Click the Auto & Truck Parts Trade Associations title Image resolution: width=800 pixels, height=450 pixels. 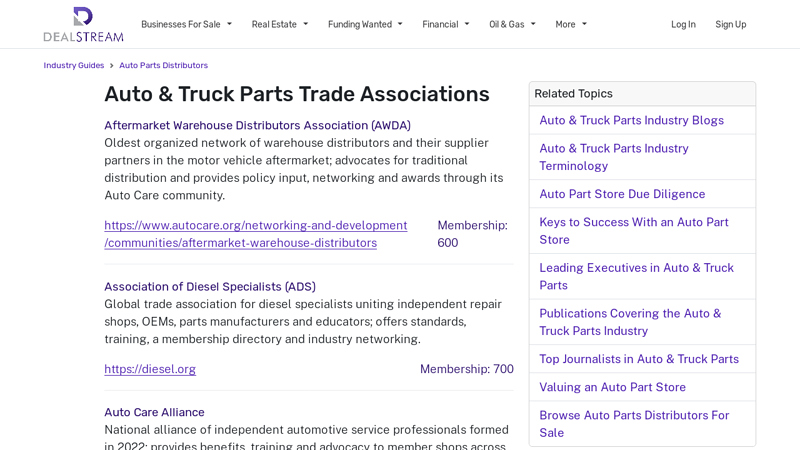[297, 94]
